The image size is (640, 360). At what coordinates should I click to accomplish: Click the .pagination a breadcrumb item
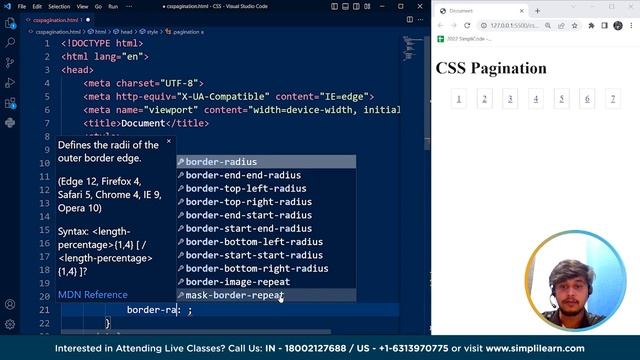tap(184, 31)
